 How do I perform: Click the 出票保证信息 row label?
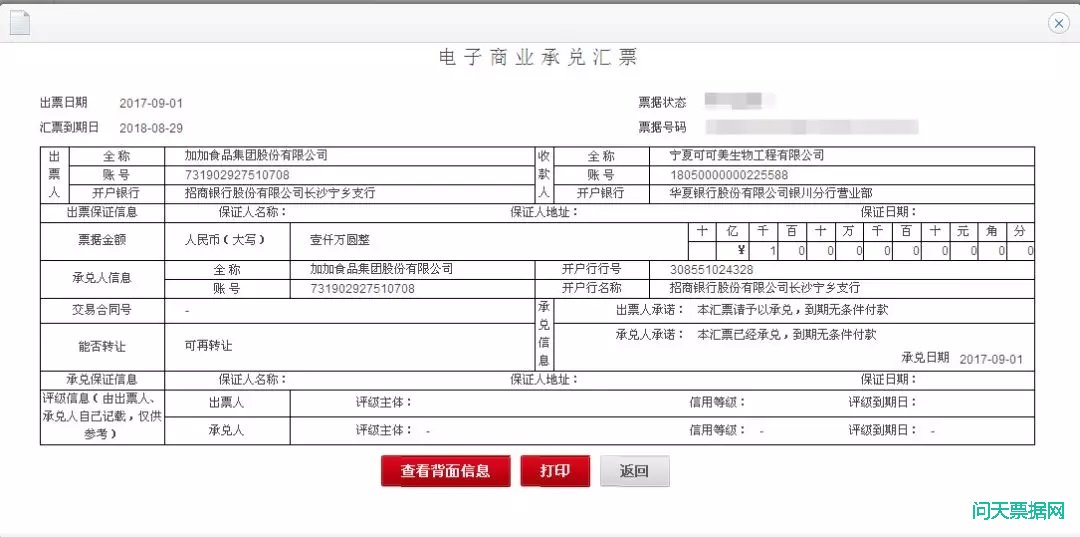(102, 212)
